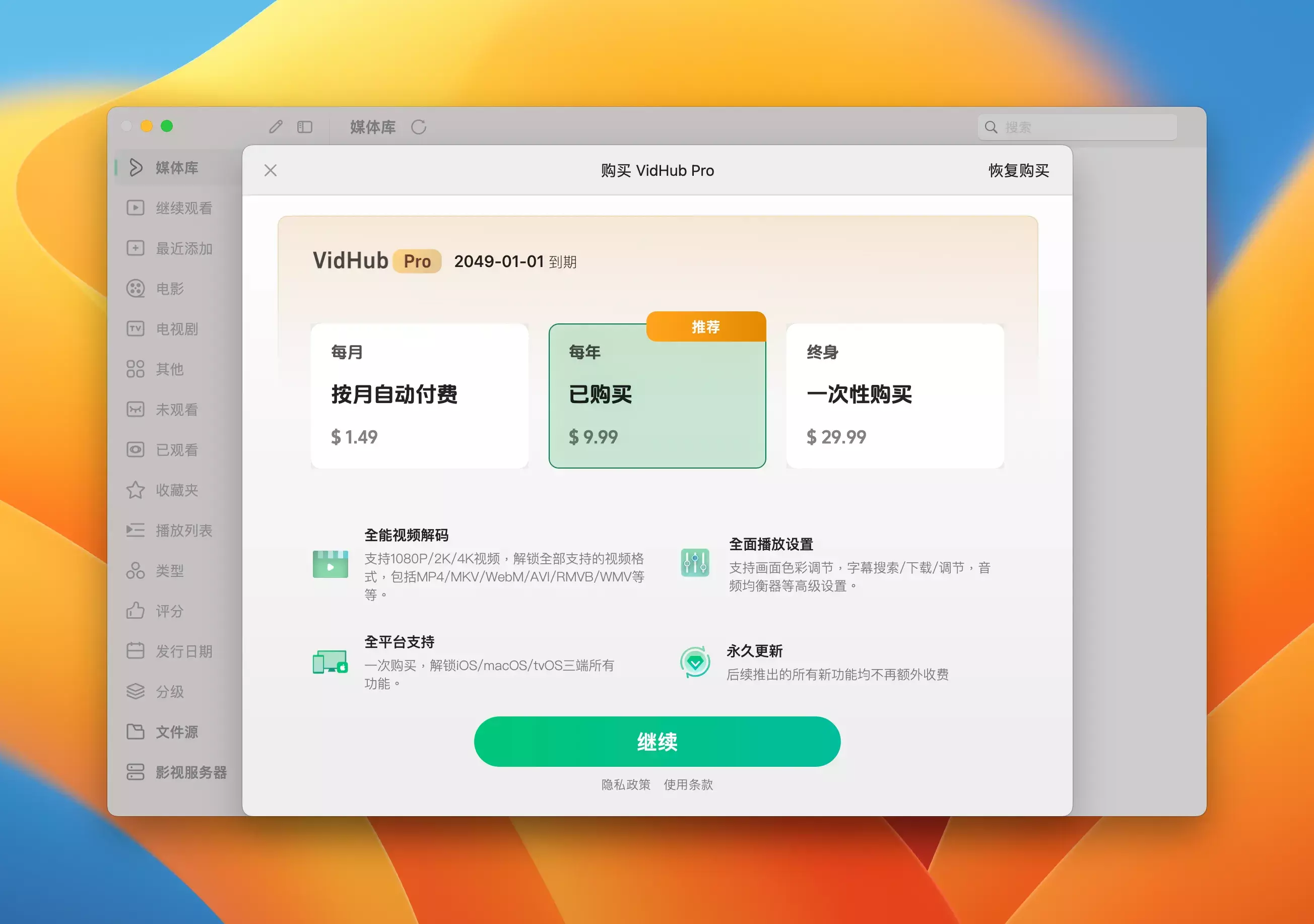This screenshot has width=1314, height=924.
Task: Select the 每月 monthly plan card
Action: 419,395
